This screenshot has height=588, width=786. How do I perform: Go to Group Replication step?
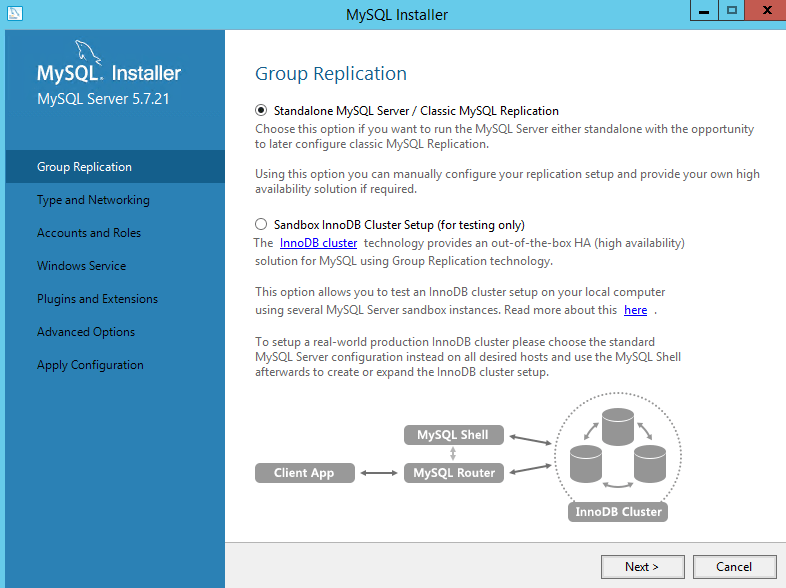tap(115, 166)
